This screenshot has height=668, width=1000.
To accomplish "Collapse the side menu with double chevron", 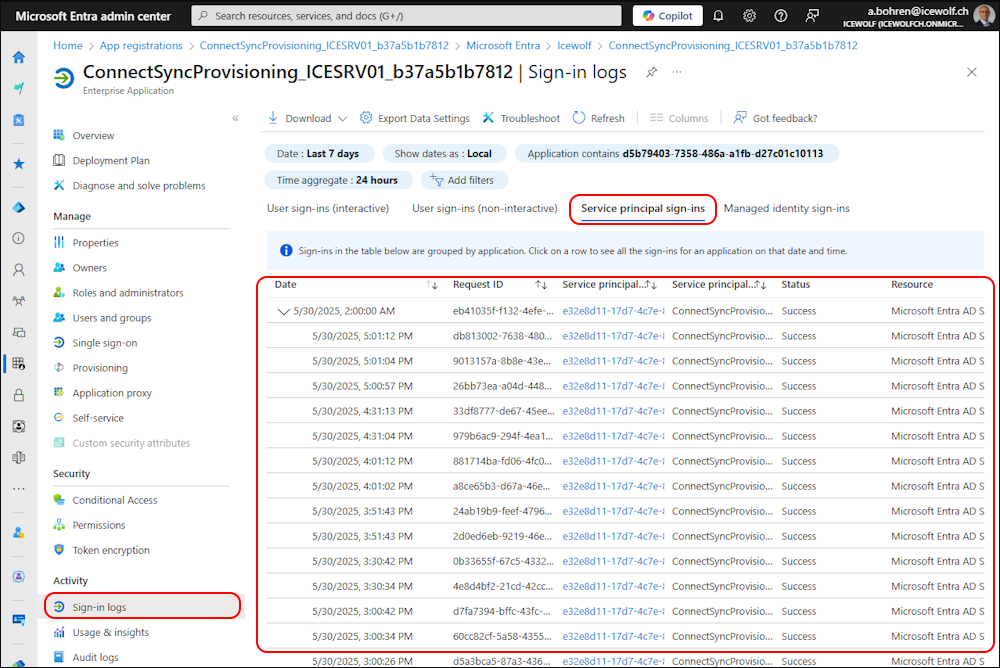I will [x=235, y=118].
